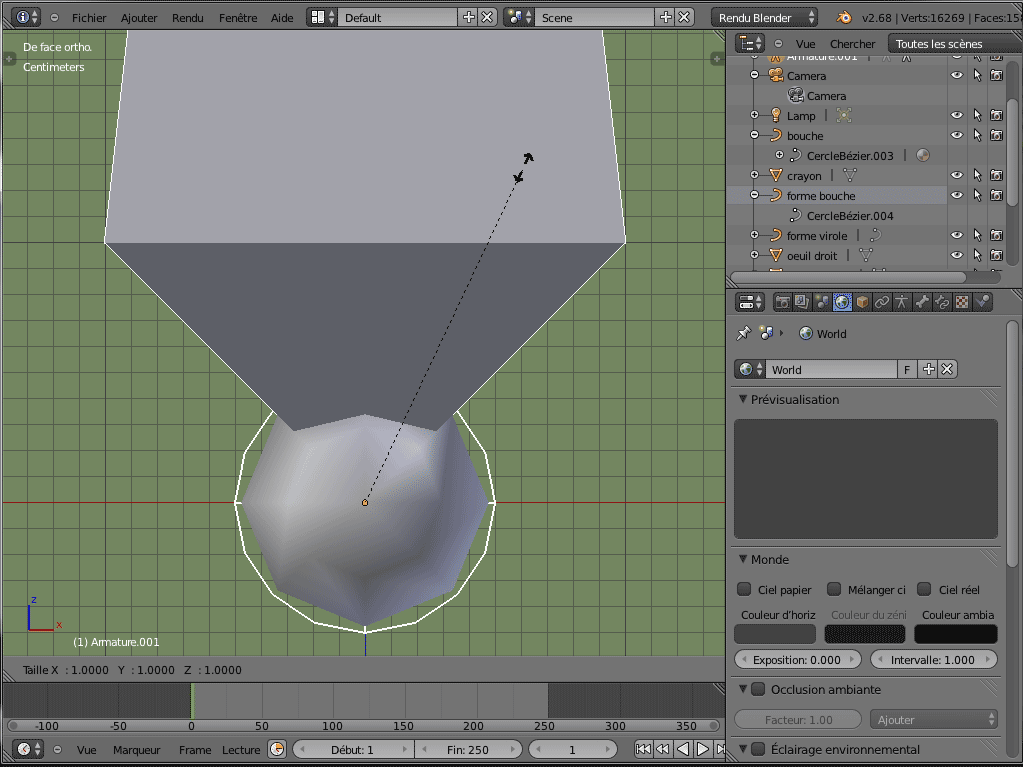Add a new World datablock with plus icon

tap(928, 370)
